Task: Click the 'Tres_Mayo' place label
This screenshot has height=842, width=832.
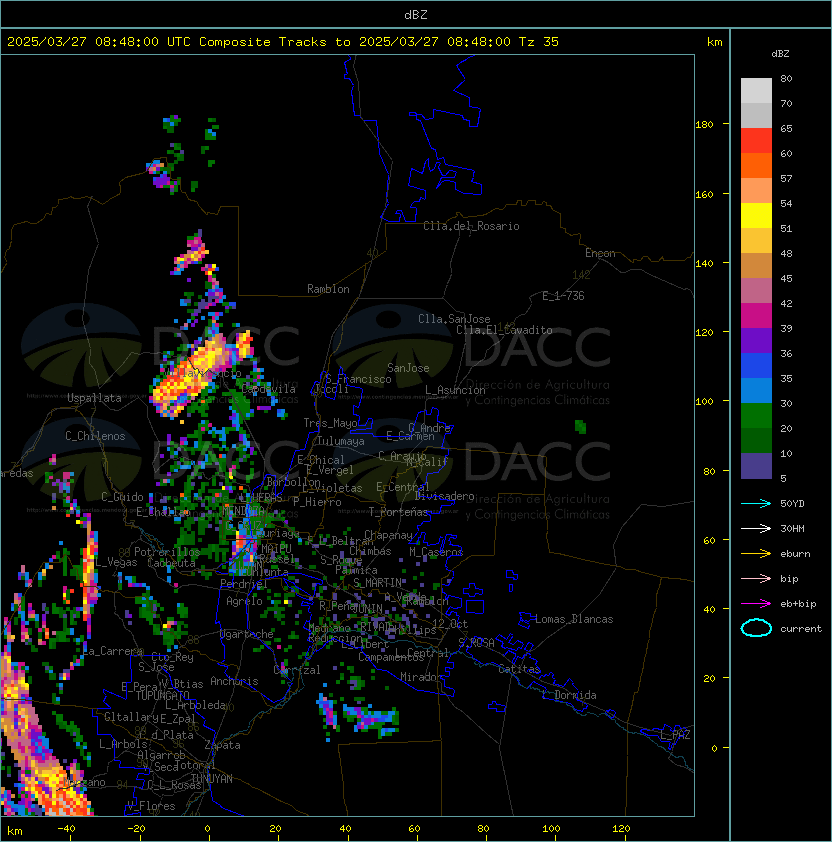Action: pos(330,423)
